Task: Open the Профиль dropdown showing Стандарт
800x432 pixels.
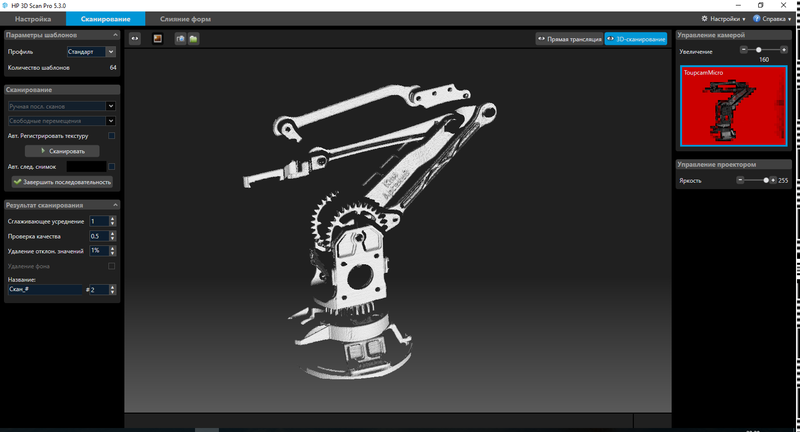Action: (91, 51)
